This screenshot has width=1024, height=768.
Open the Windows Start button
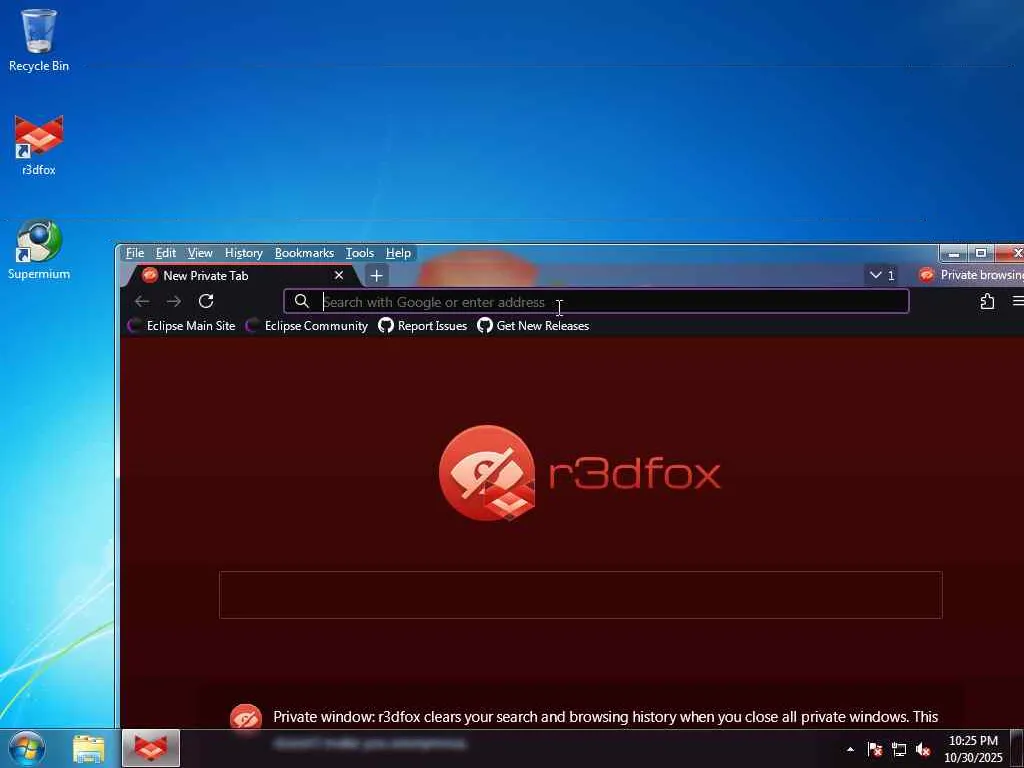tap(27, 748)
